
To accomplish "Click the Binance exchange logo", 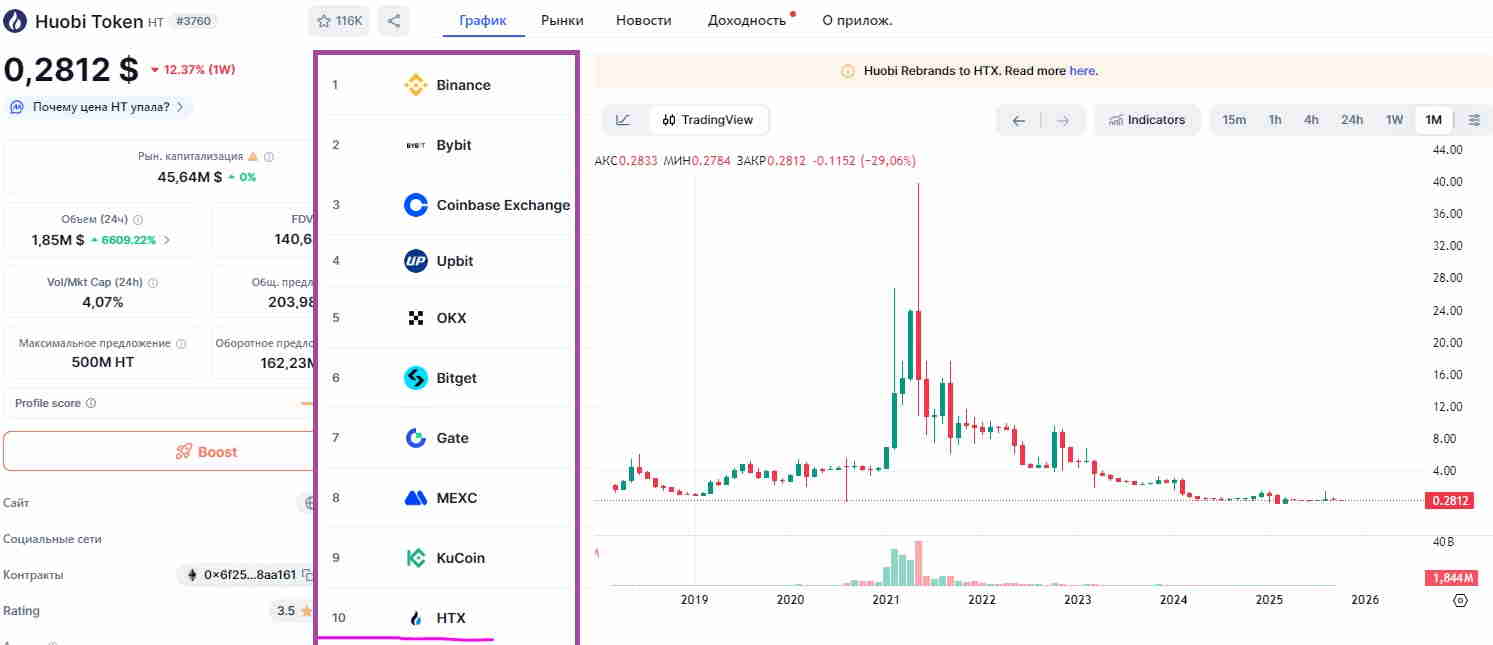I will click(415, 85).
